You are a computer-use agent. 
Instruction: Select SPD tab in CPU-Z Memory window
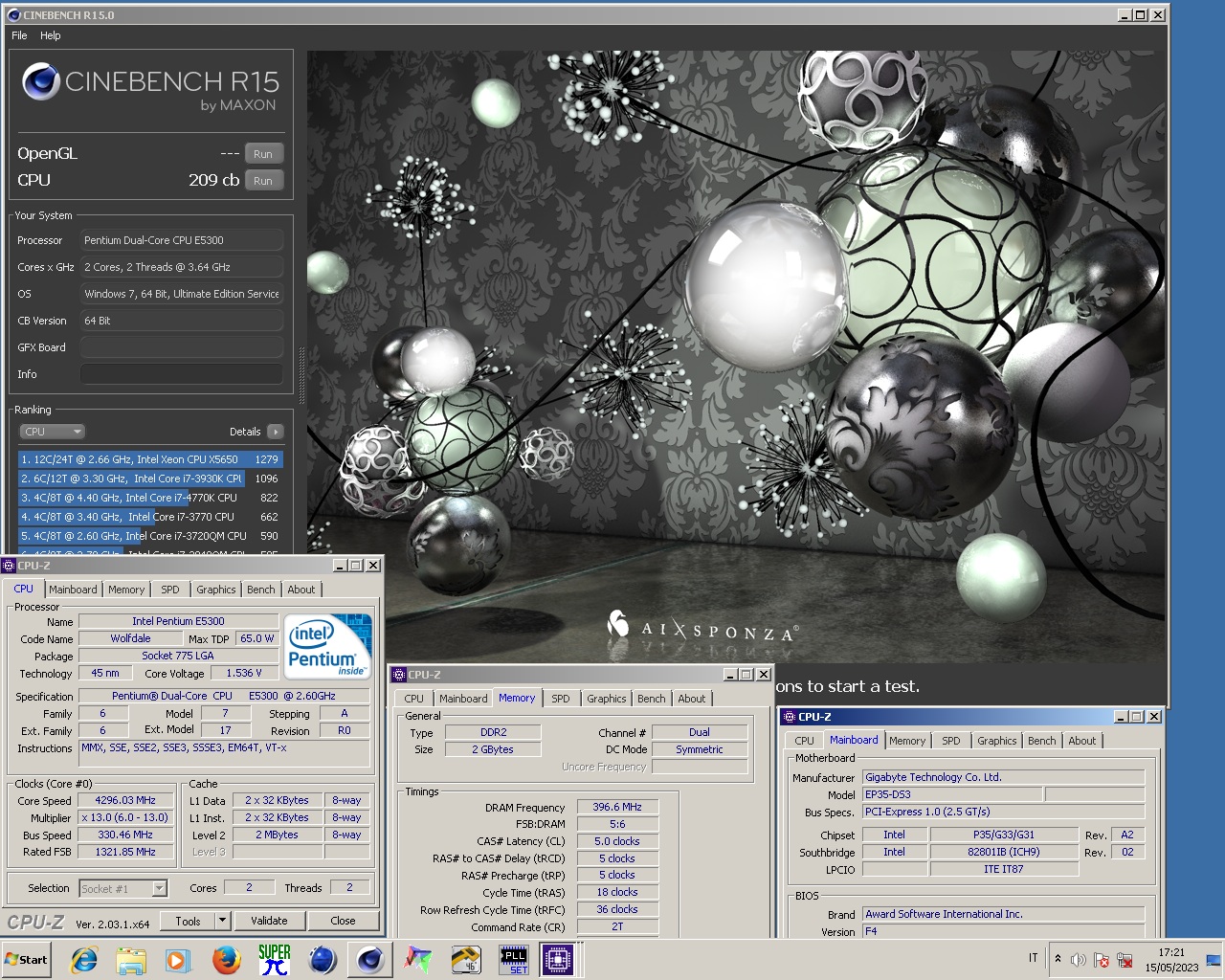561,699
